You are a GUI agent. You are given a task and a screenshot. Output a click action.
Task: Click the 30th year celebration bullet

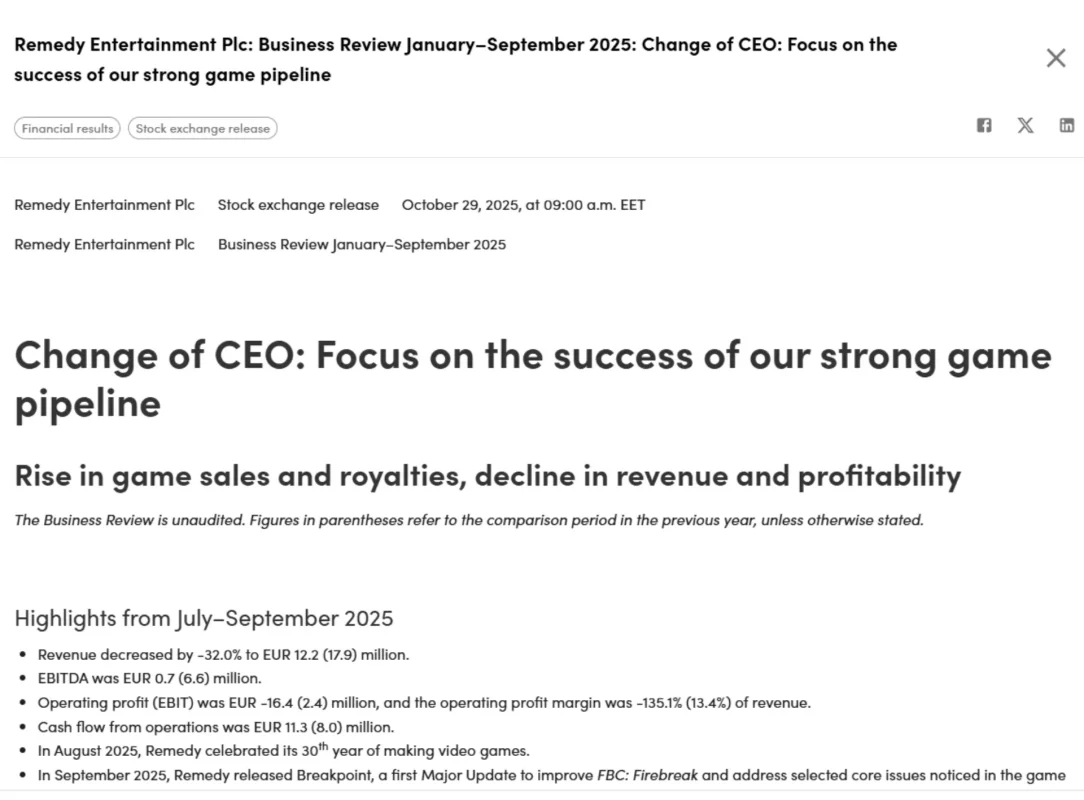click(283, 751)
